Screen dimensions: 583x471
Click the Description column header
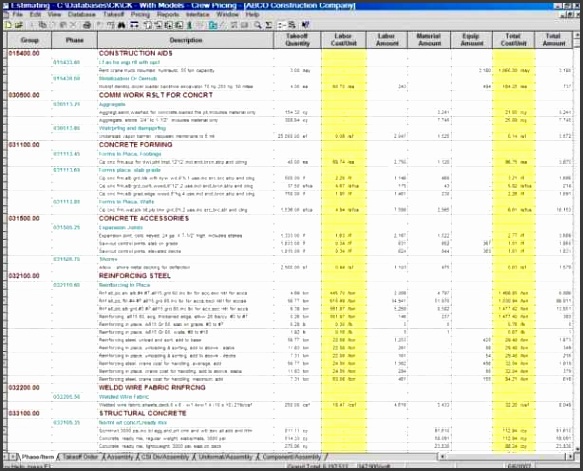pos(186,40)
